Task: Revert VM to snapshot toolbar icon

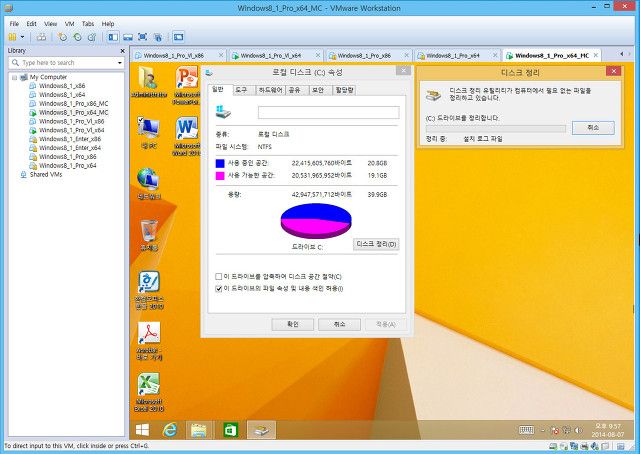Action: click(x=77, y=37)
